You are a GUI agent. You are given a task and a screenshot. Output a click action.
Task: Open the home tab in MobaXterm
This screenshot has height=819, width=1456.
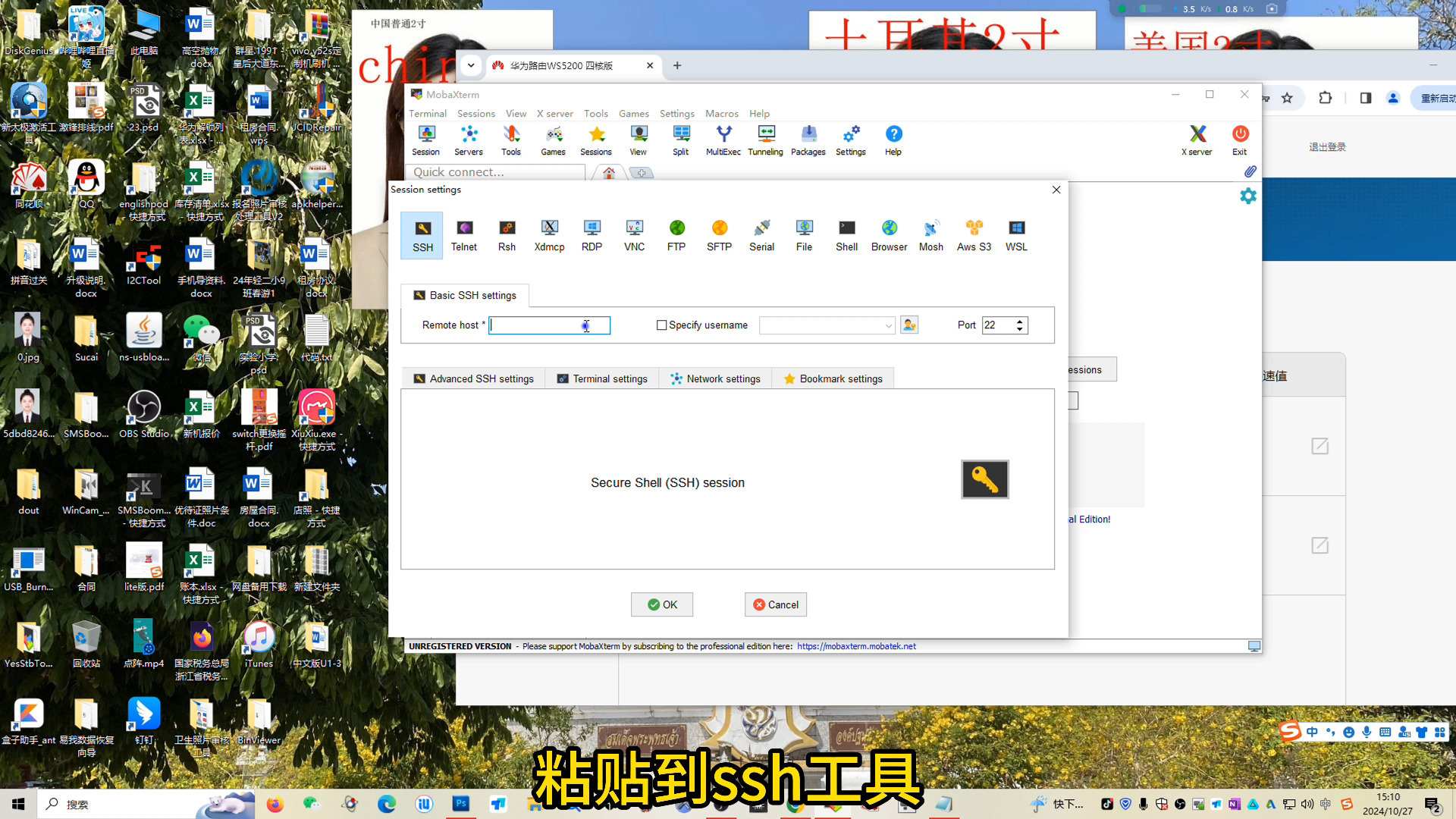(608, 173)
